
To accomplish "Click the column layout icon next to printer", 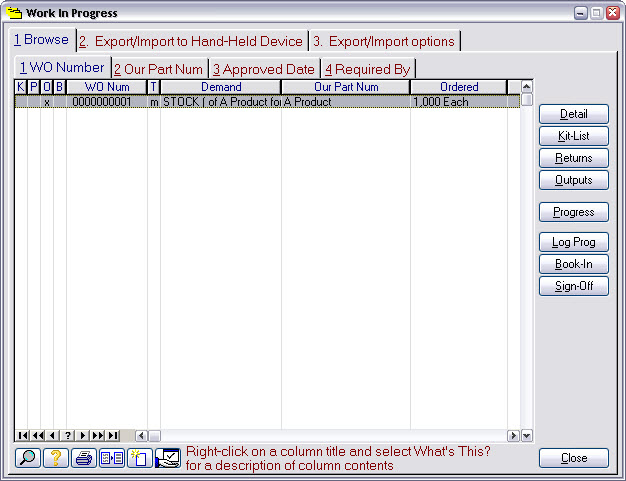I will (x=112, y=457).
